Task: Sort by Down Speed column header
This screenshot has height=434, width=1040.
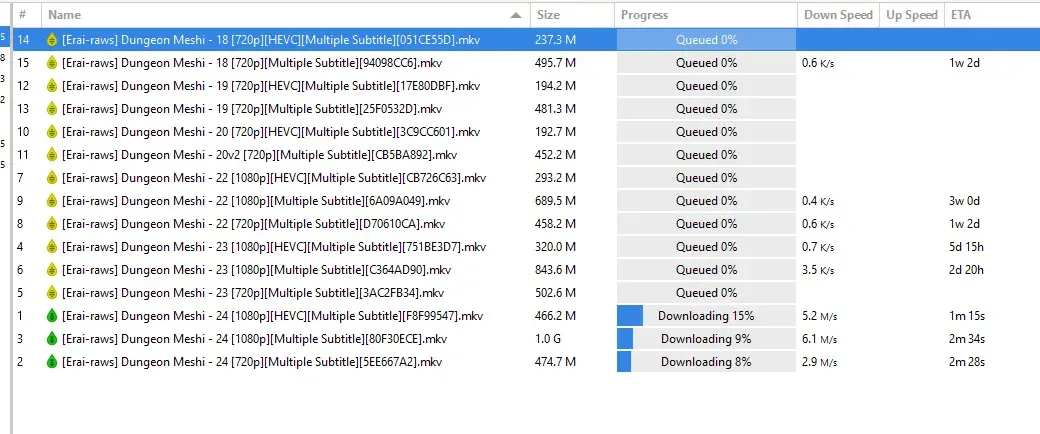Action: [838, 15]
